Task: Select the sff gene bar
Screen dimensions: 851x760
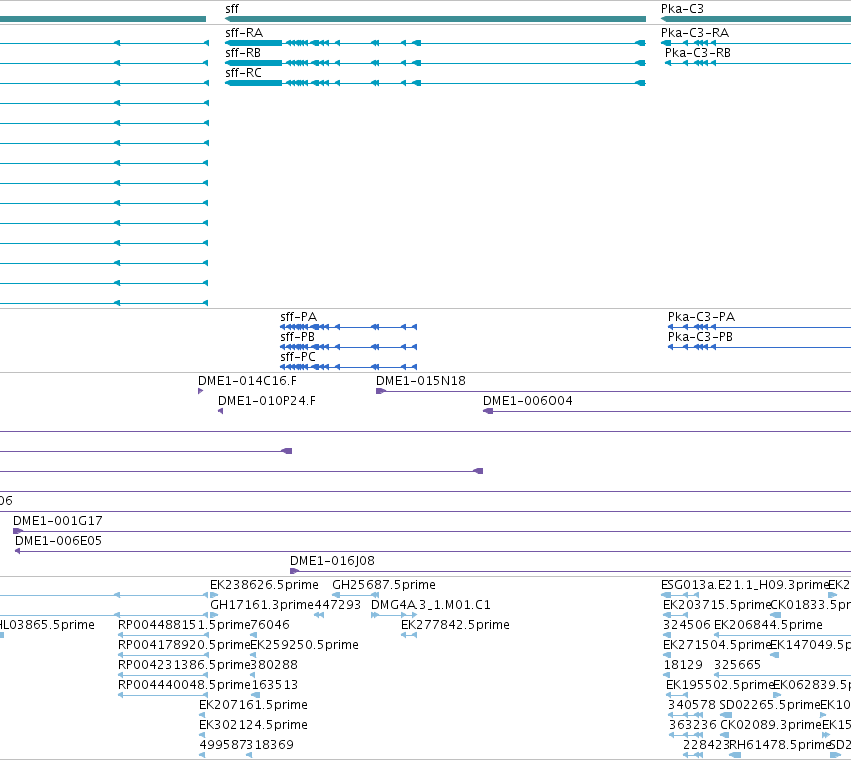Action: pyautogui.click(x=435, y=19)
